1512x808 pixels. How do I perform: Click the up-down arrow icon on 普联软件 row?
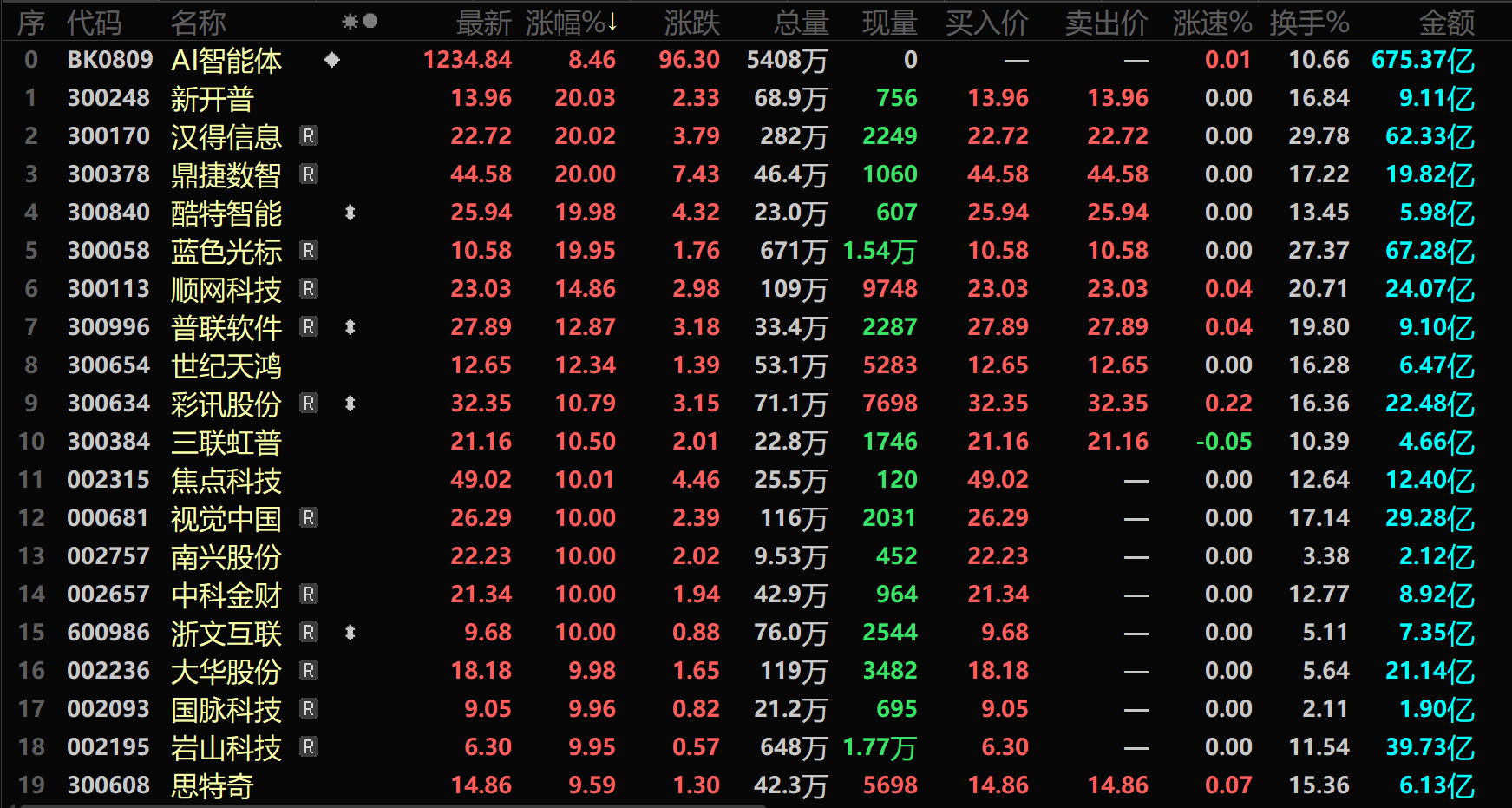[x=350, y=327]
